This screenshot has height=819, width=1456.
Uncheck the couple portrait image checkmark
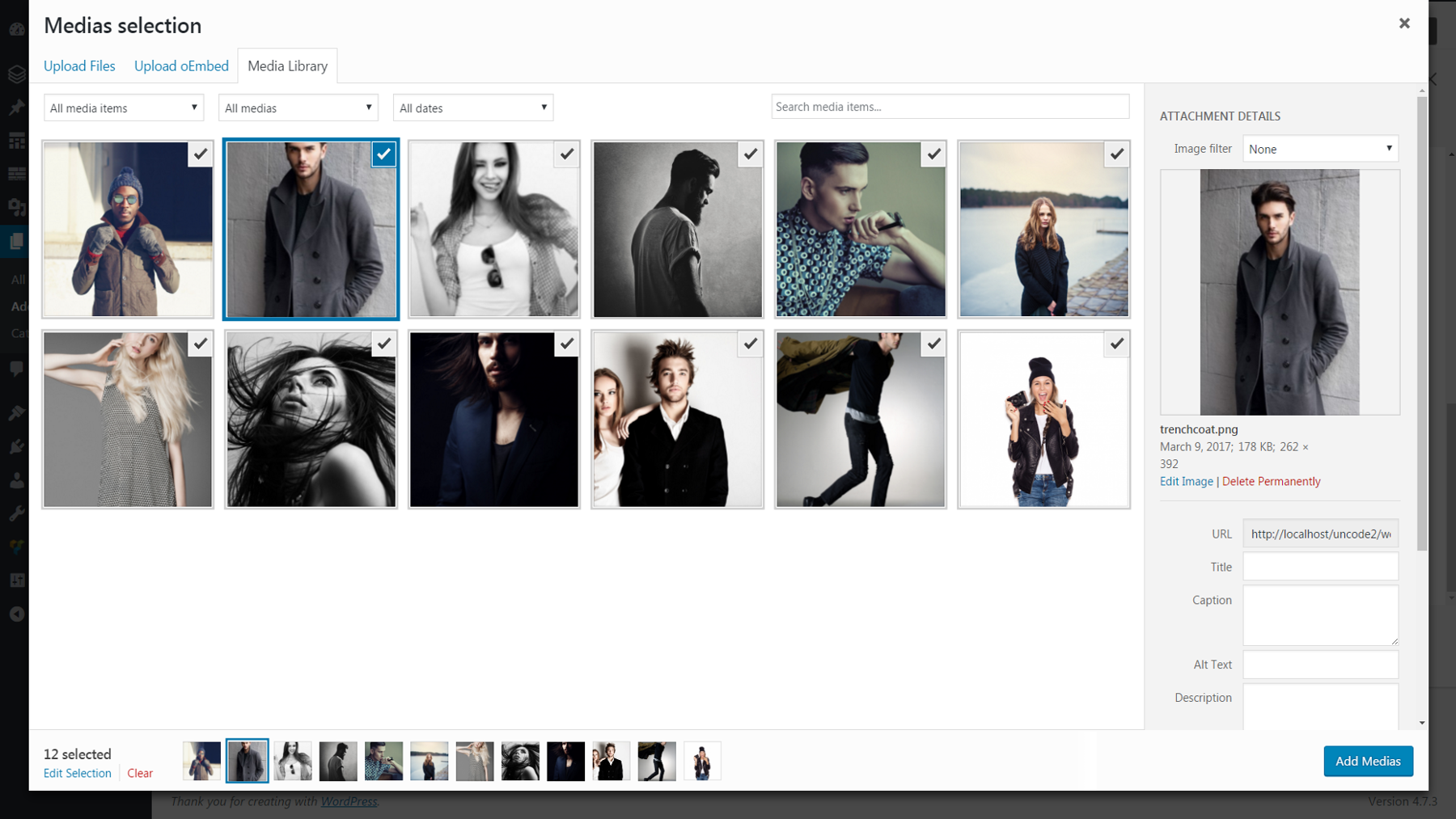(751, 344)
